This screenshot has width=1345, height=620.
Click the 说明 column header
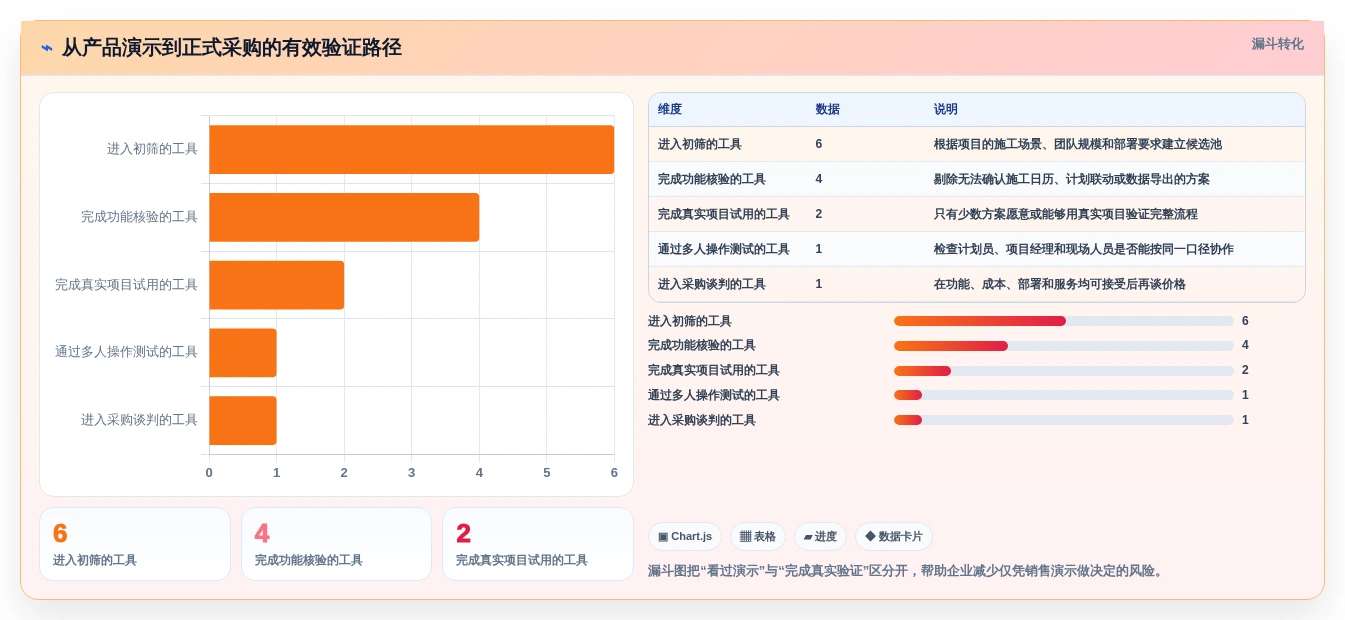[946, 109]
